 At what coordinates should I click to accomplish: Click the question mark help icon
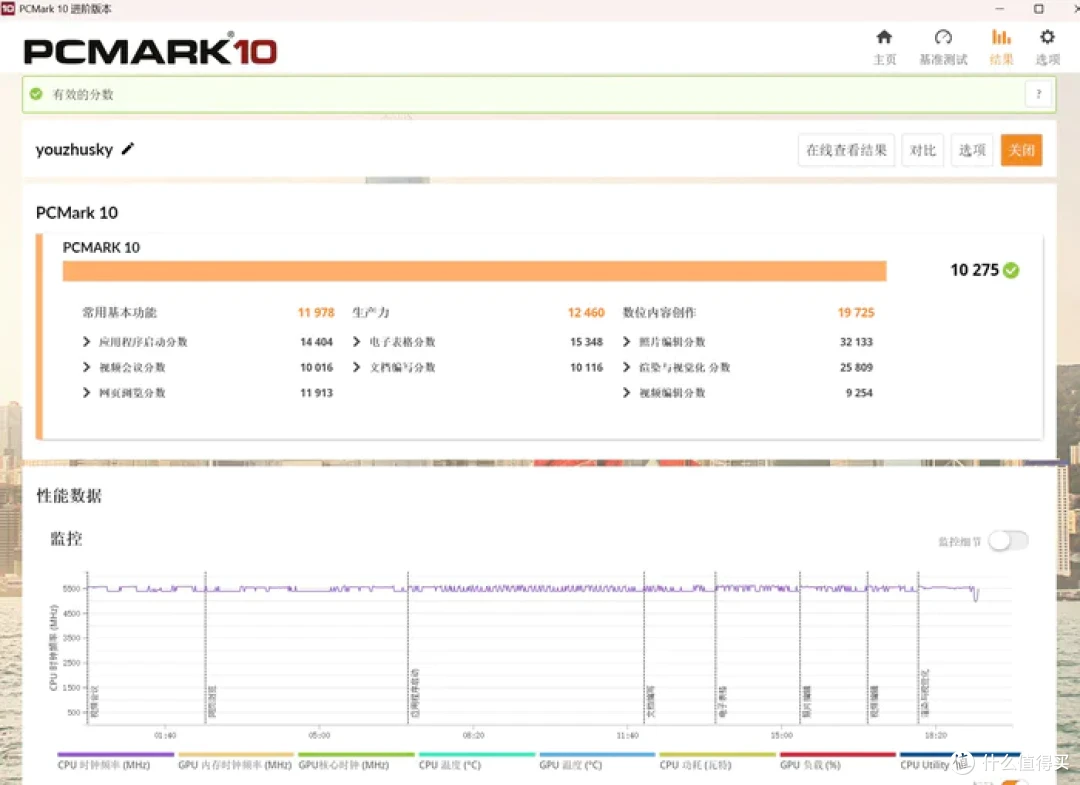click(1039, 94)
